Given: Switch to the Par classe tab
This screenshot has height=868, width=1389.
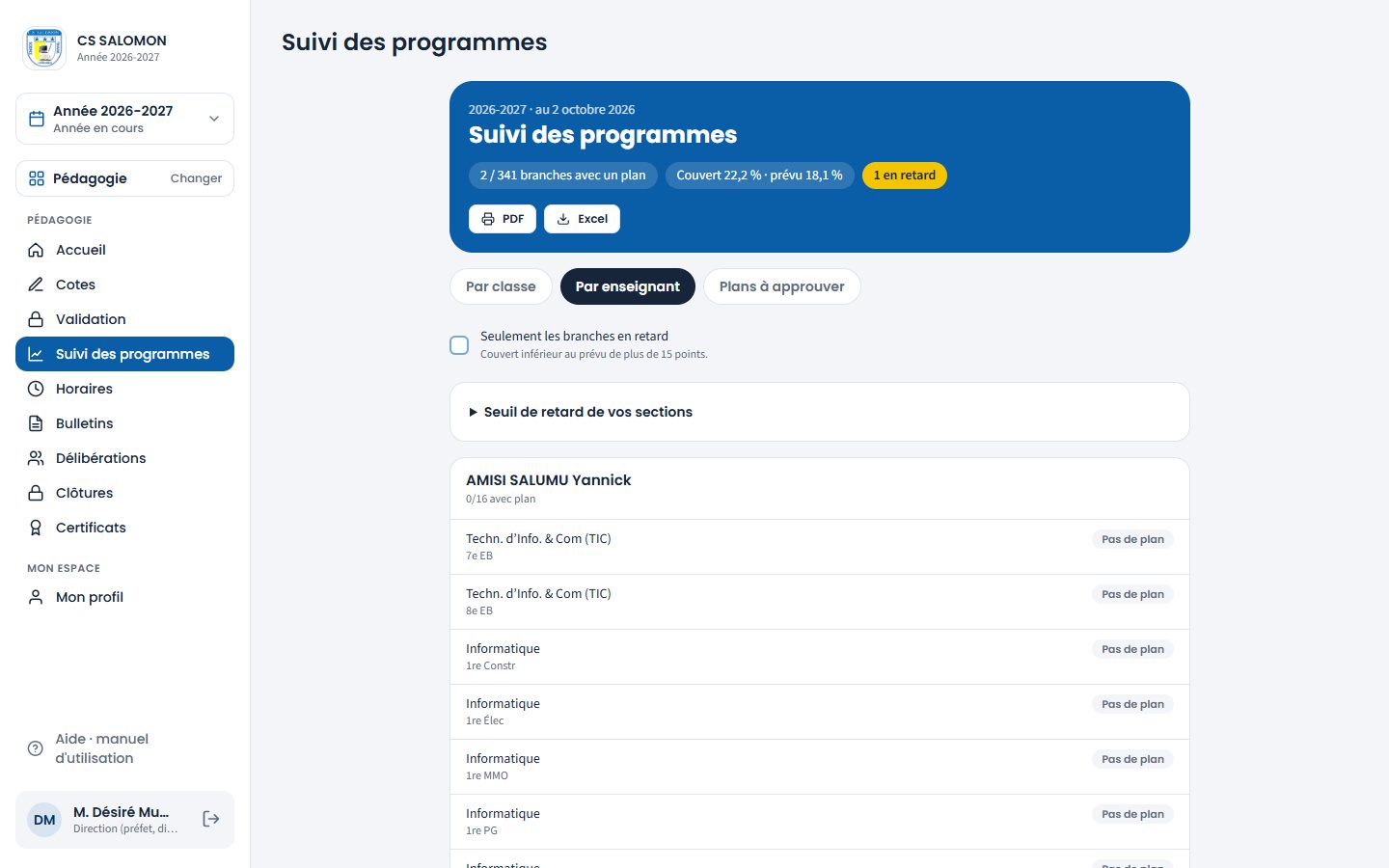Looking at the screenshot, I should pos(501,286).
